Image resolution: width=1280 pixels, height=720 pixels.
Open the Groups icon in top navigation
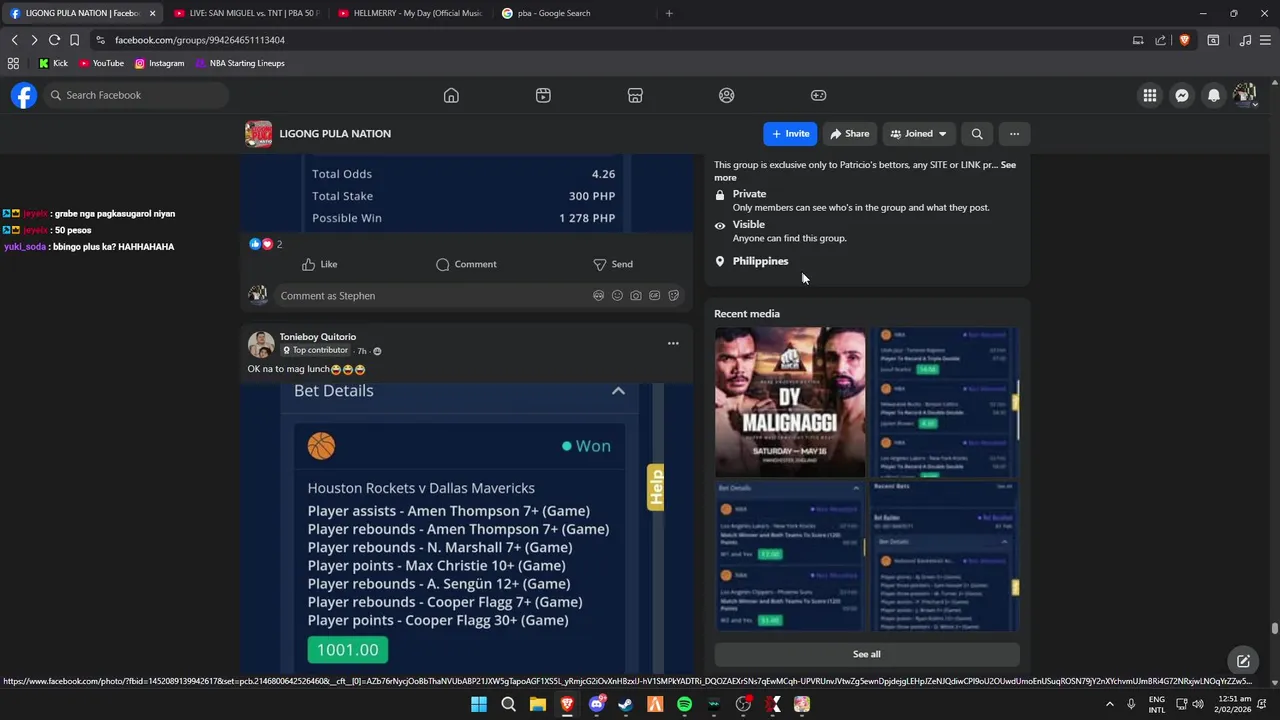point(727,95)
